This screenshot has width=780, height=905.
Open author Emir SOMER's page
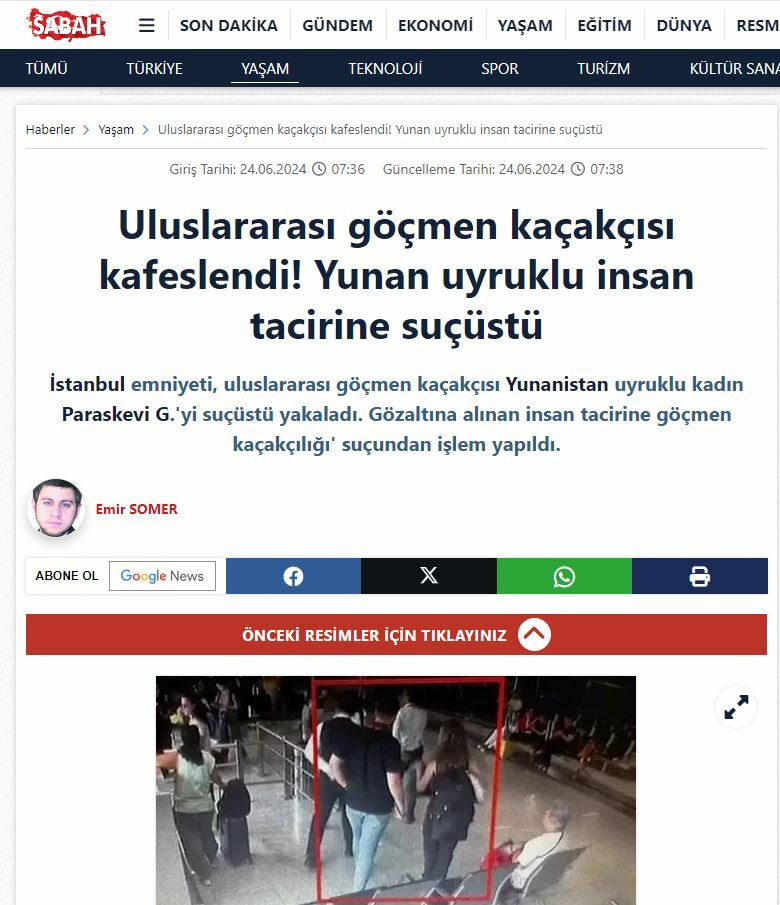pos(136,509)
